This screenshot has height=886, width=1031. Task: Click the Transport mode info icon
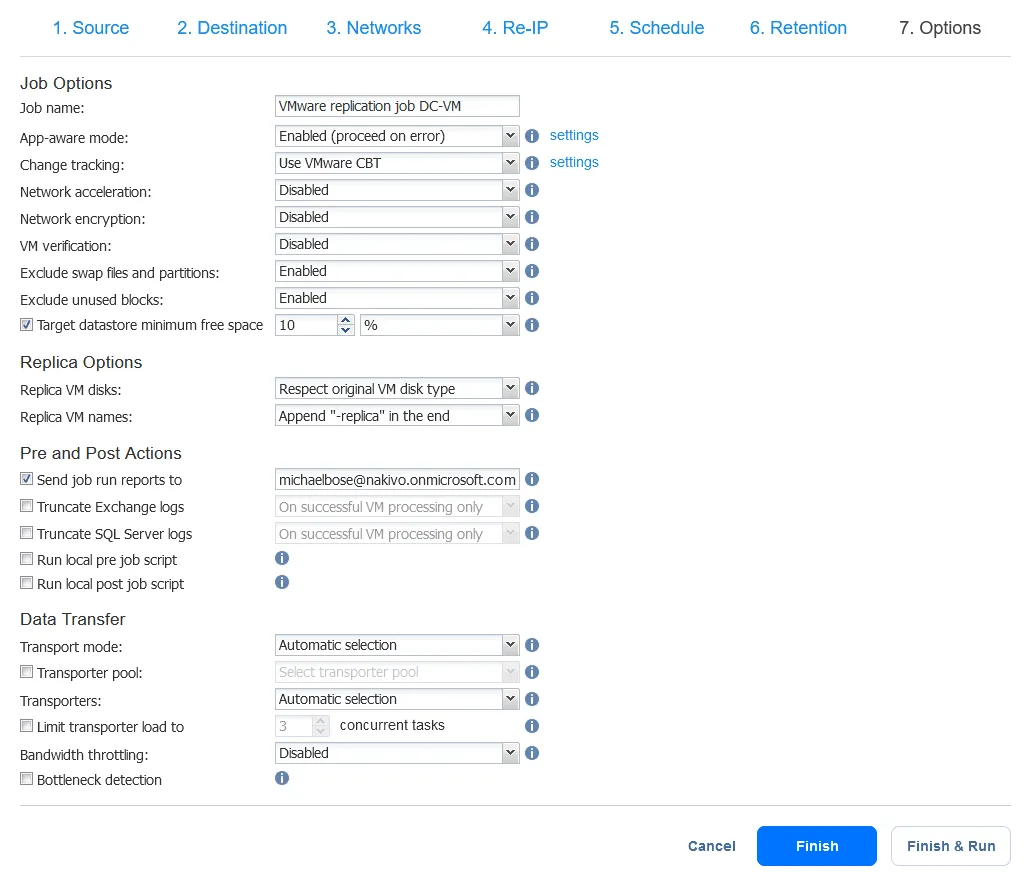point(532,645)
